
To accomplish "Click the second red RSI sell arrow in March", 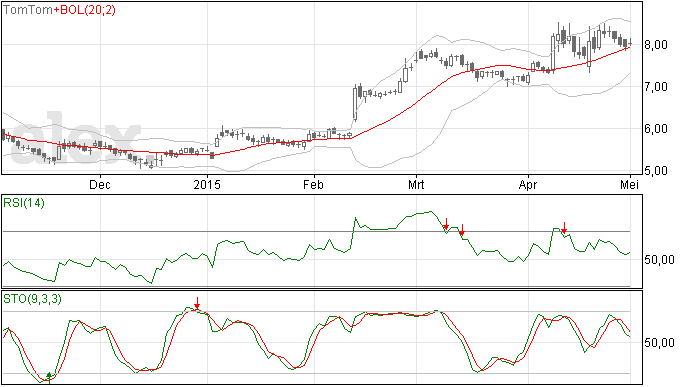I will 462,230.
